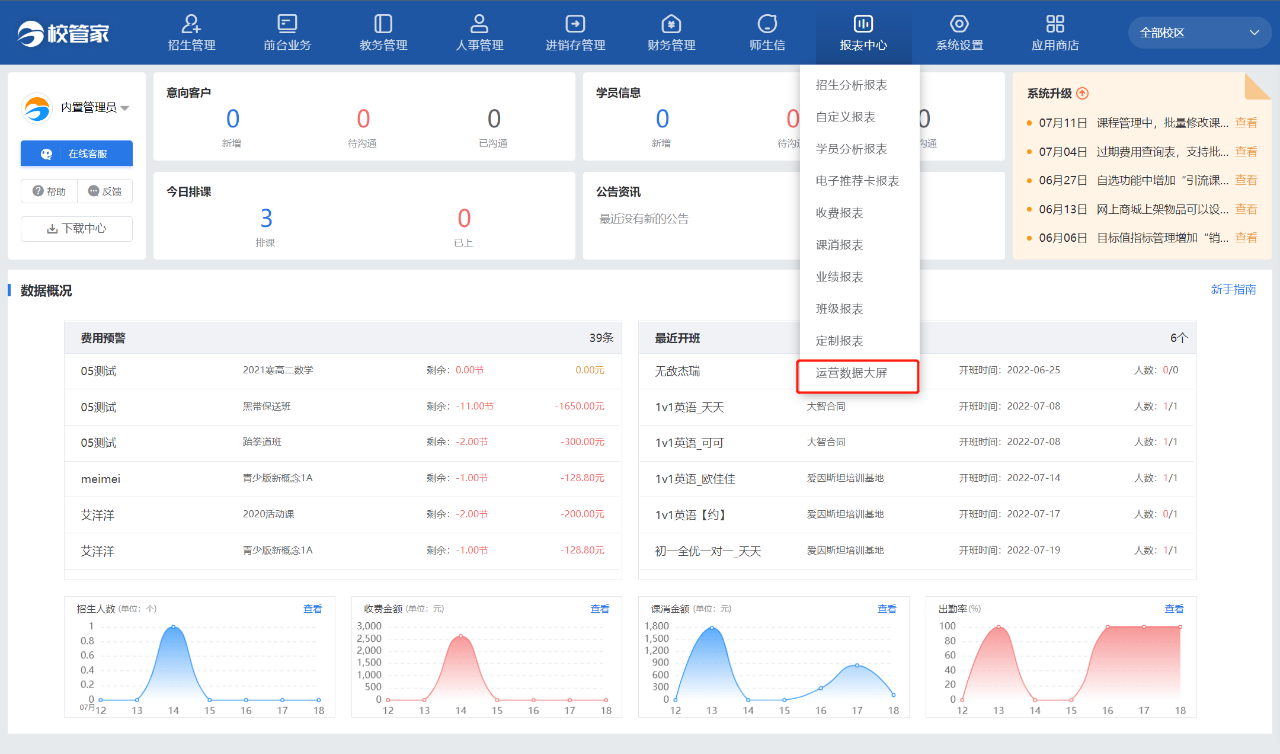The image size is (1280, 754).
Task: Click the 财务管理 navigation icon
Action: coord(671,24)
